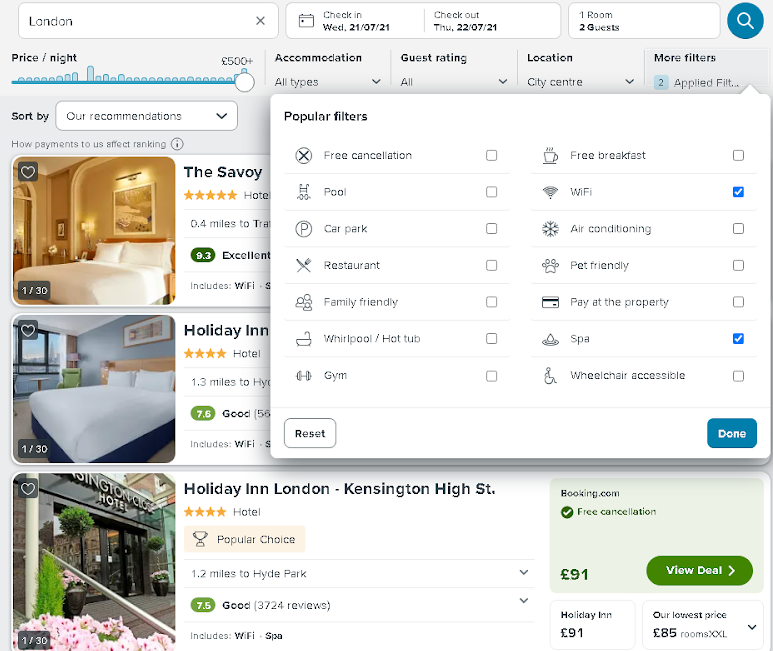Click the Pool filter icon

(x=304, y=192)
